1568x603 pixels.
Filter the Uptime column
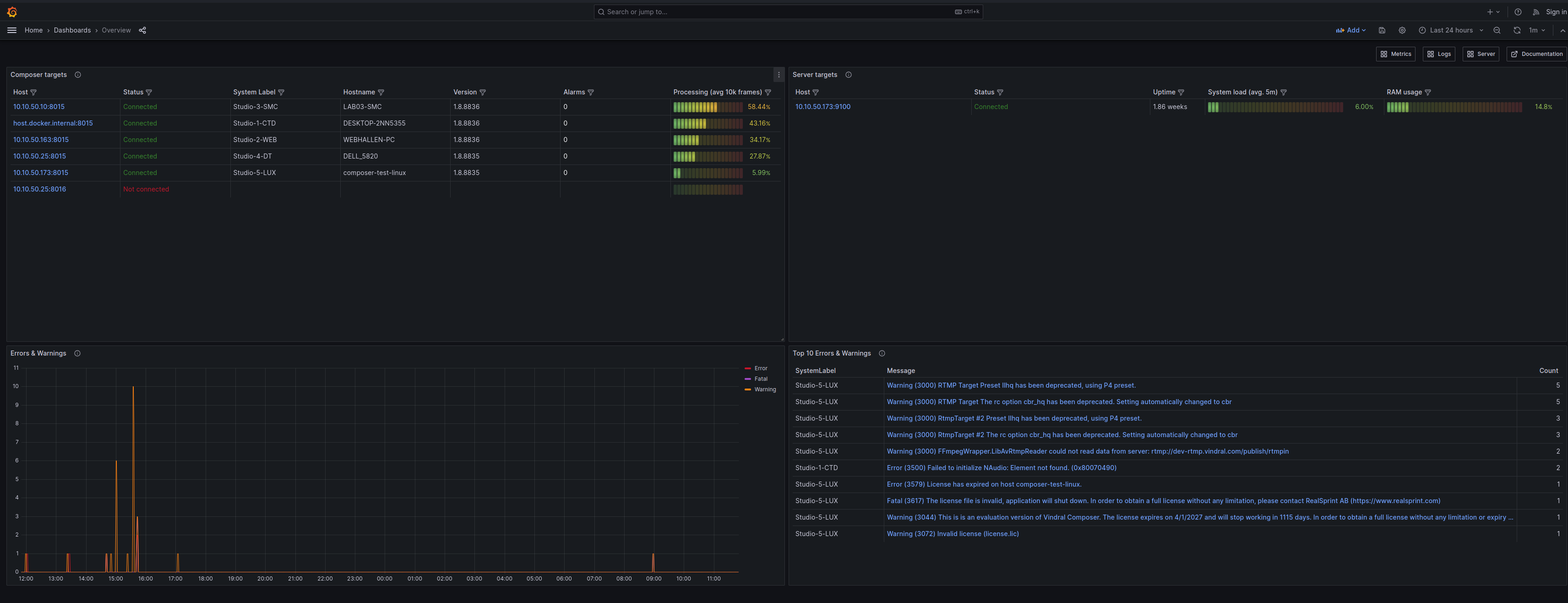coord(1181,93)
